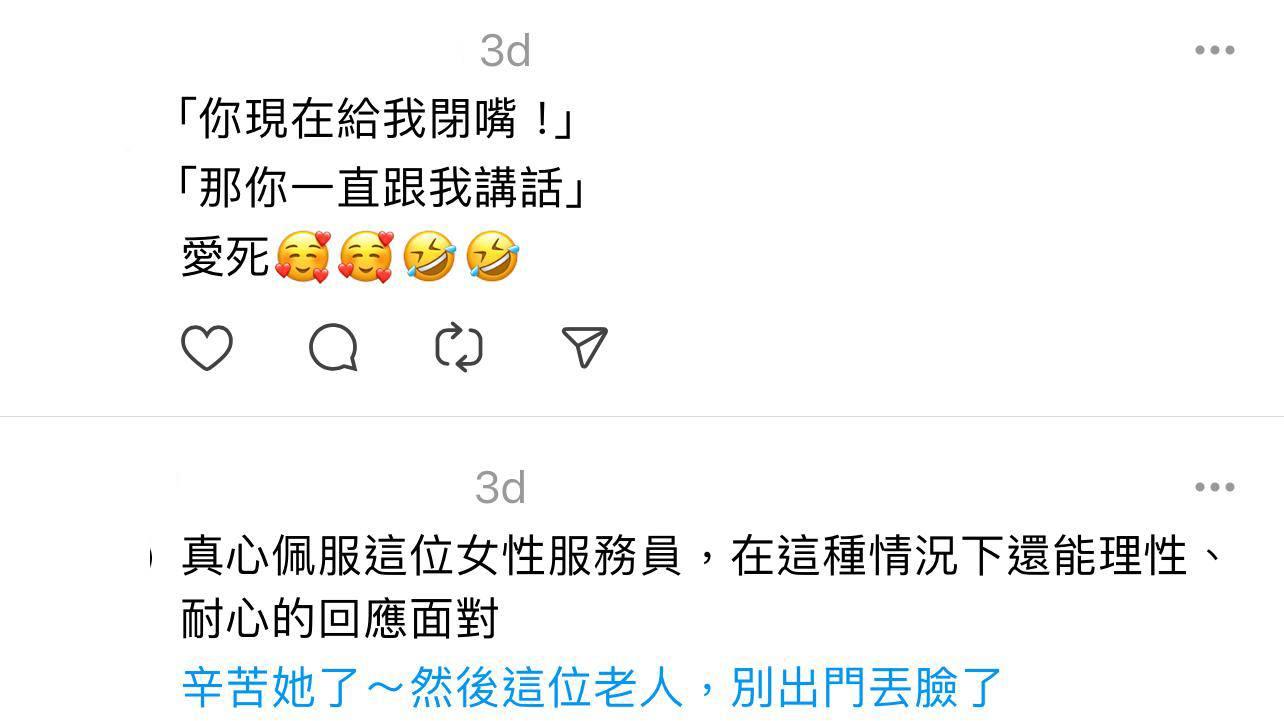1284x721 pixels.
Task: Click the phrase 在這種情況下還能理性 in second reply
Action: (959, 556)
